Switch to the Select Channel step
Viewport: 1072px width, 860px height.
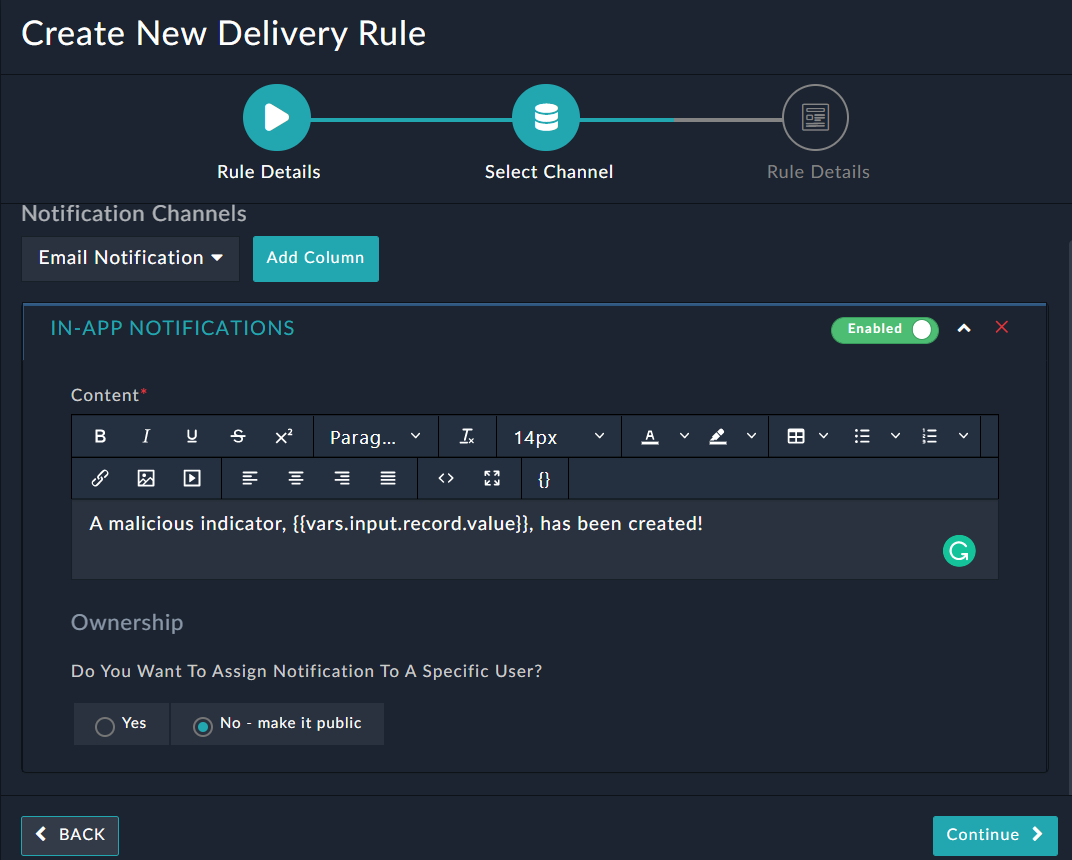(x=546, y=117)
